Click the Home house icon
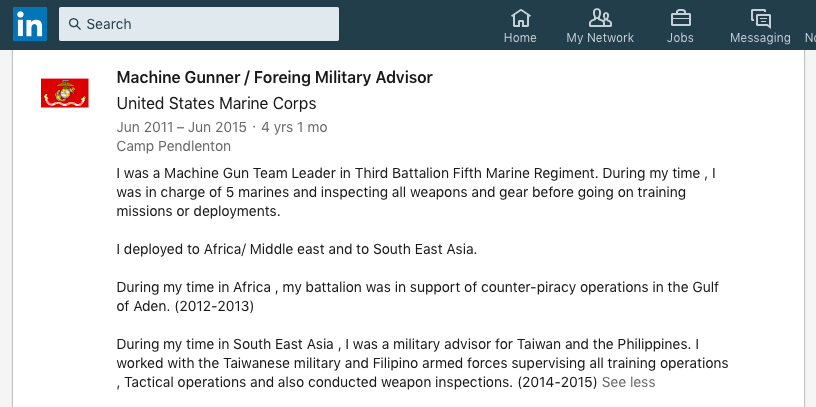Screen dimensions: 816x407 [520, 18]
